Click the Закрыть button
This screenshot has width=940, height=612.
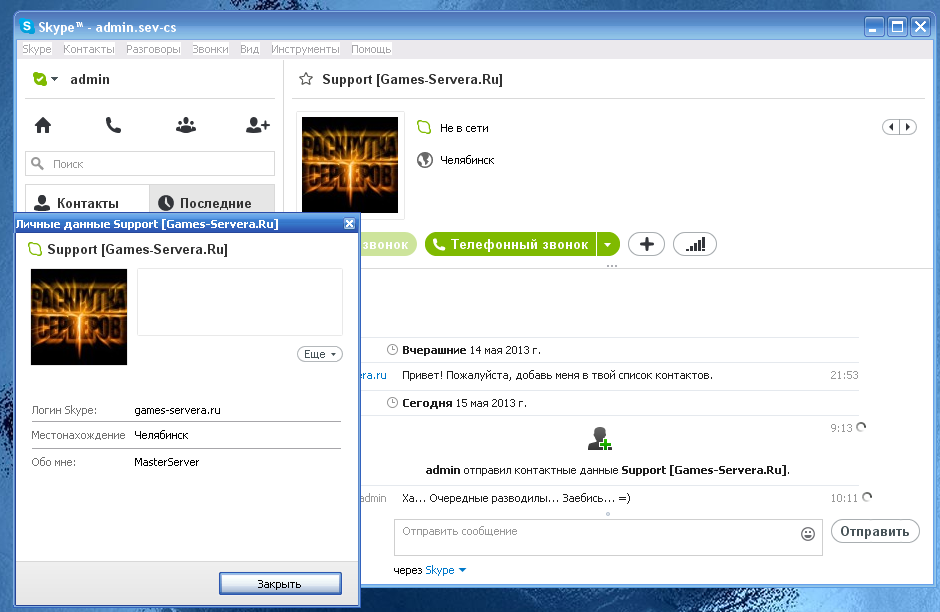(280, 583)
